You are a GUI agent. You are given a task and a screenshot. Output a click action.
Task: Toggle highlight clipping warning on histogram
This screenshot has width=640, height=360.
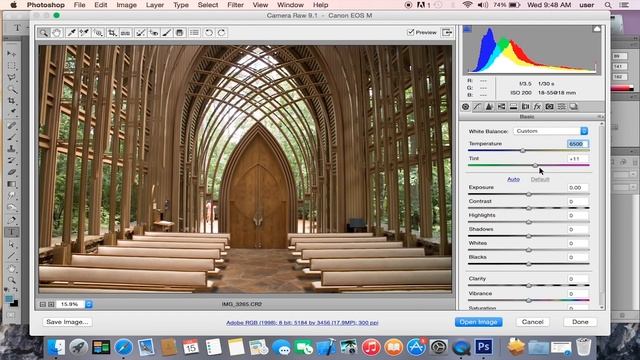[597, 29]
